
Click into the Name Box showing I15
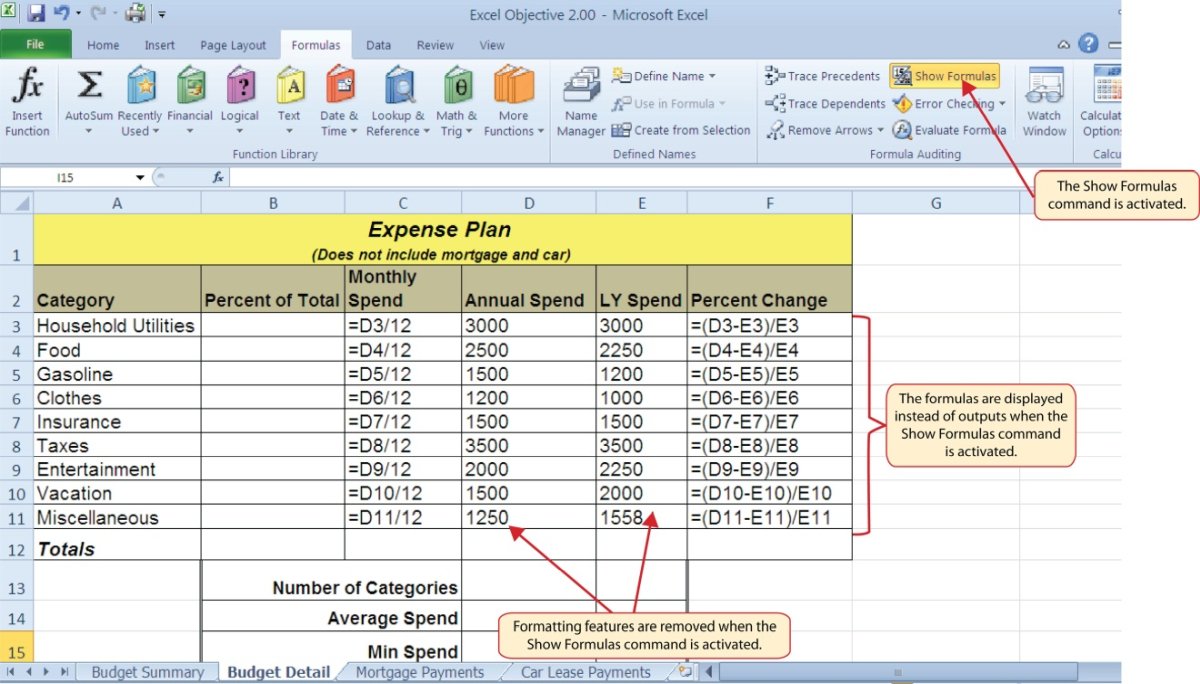(66, 177)
